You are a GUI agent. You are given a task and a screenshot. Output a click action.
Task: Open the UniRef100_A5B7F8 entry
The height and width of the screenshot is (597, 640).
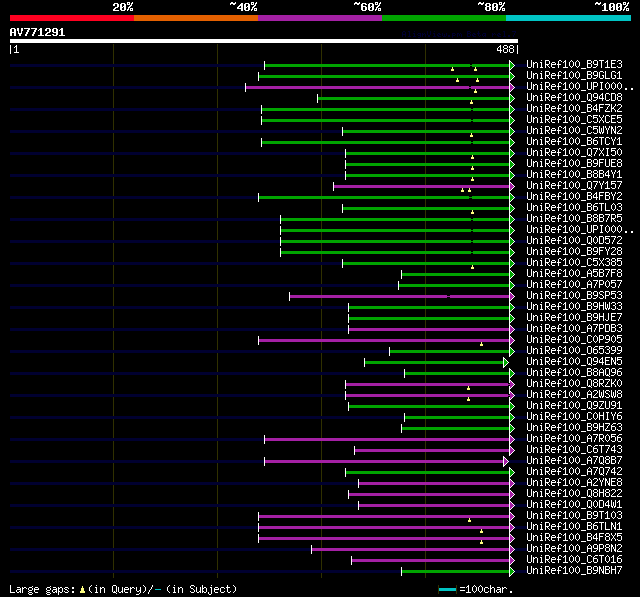point(574,274)
